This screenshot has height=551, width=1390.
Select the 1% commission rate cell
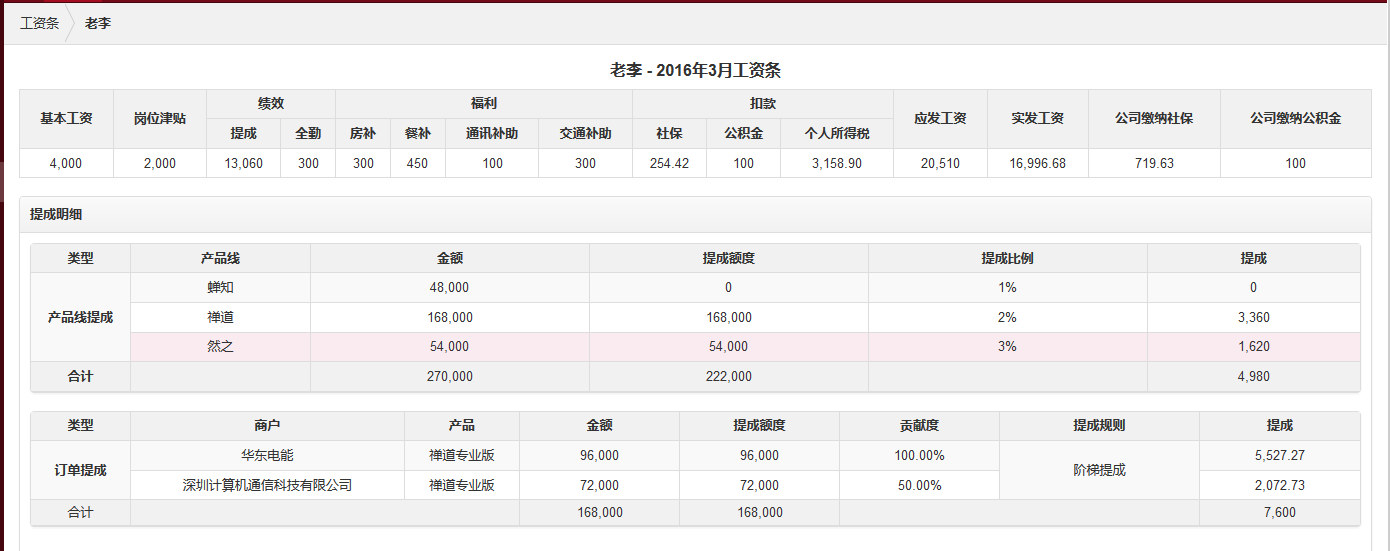1007,287
